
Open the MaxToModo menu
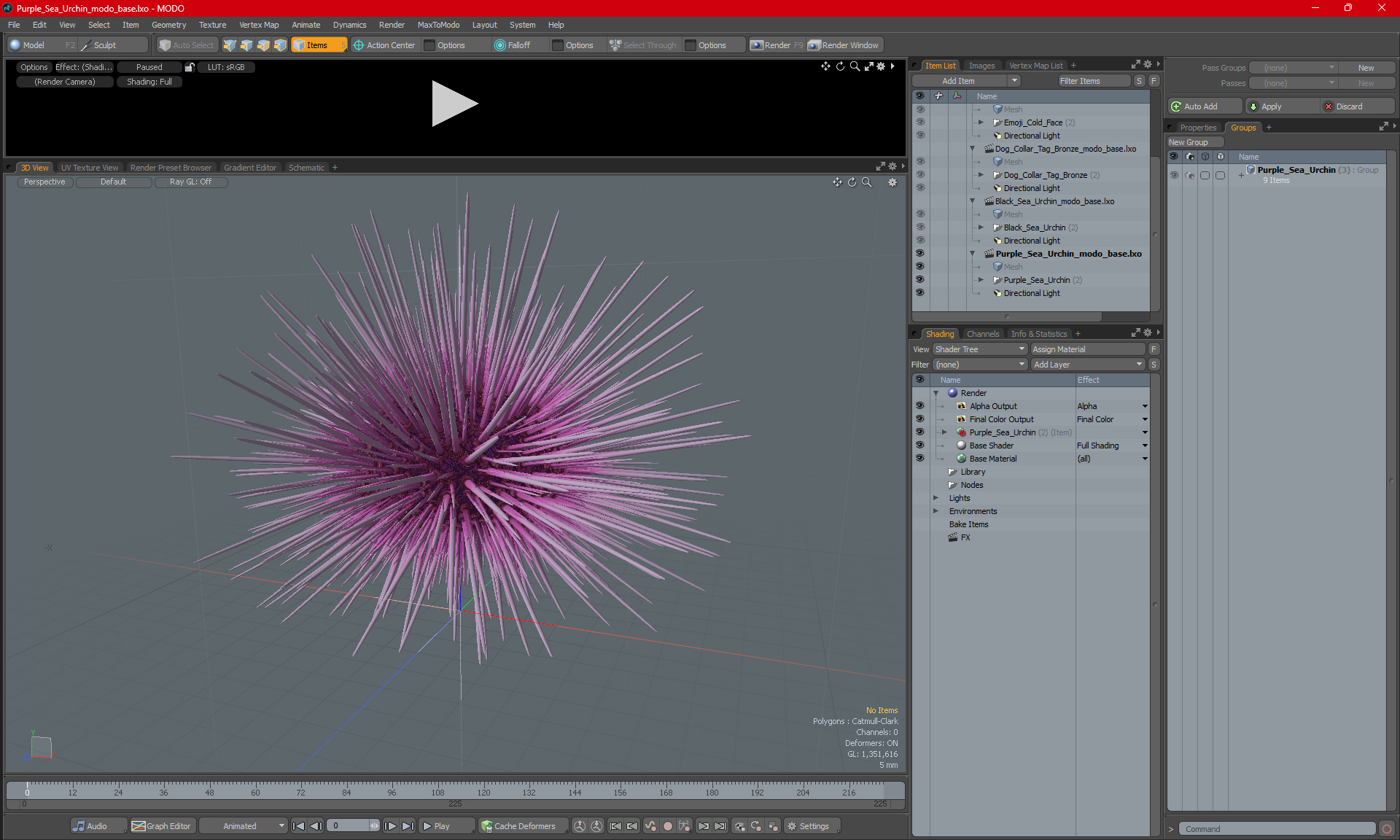click(x=438, y=25)
